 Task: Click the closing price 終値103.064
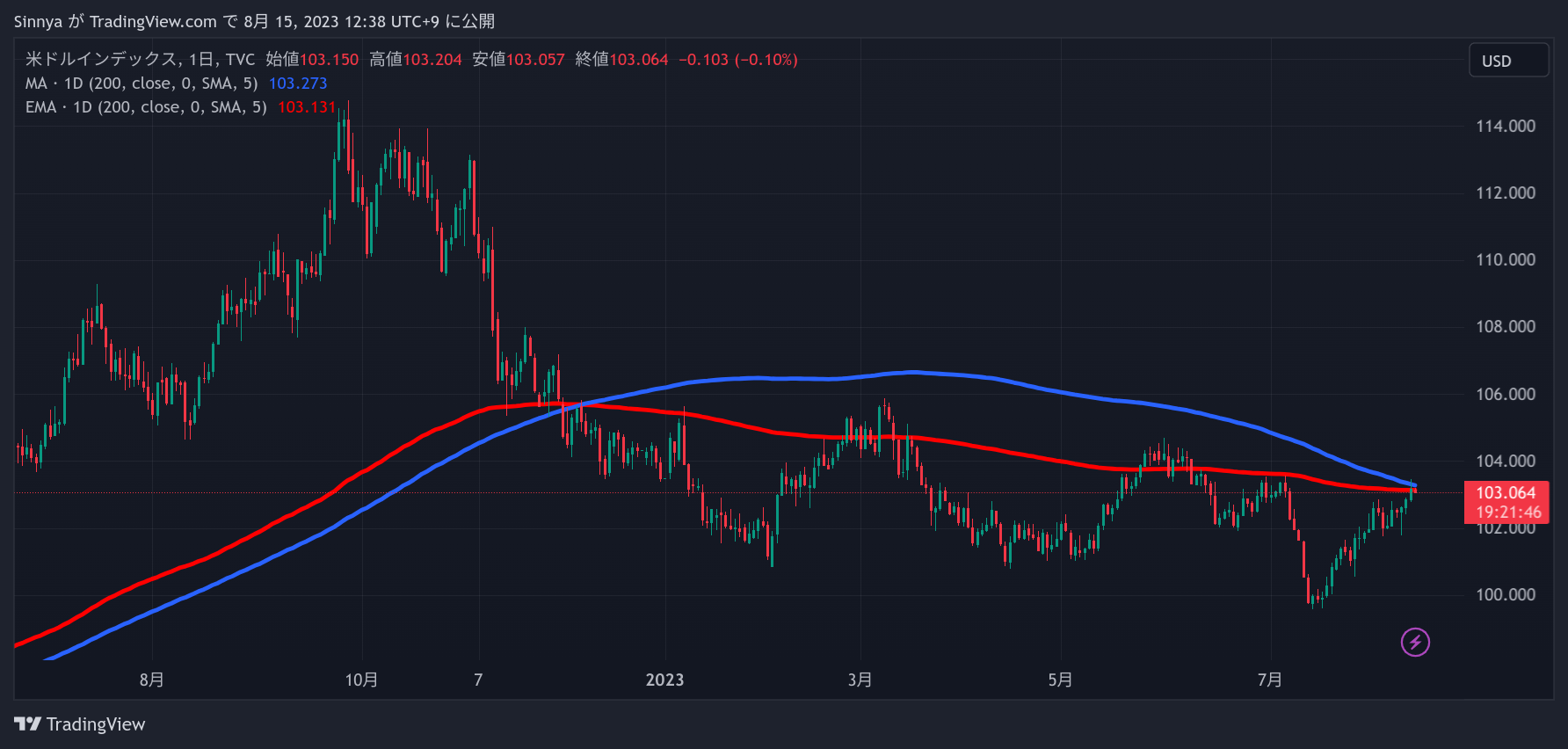tap(622, 60)
